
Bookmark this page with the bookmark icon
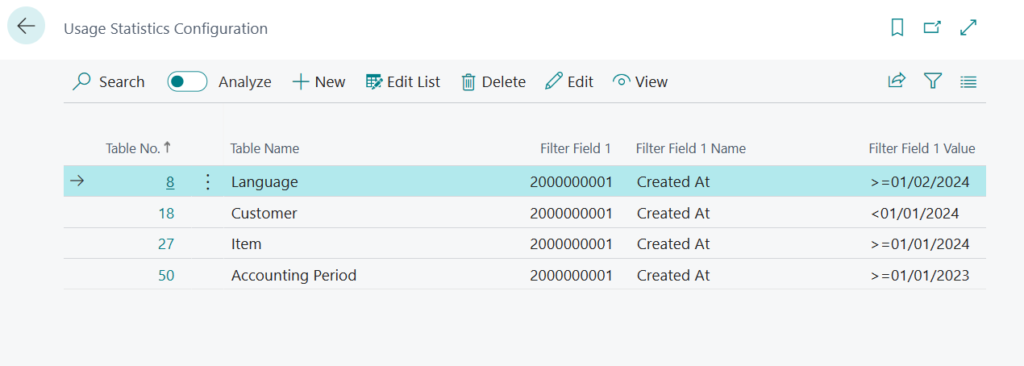pos(897,27)
